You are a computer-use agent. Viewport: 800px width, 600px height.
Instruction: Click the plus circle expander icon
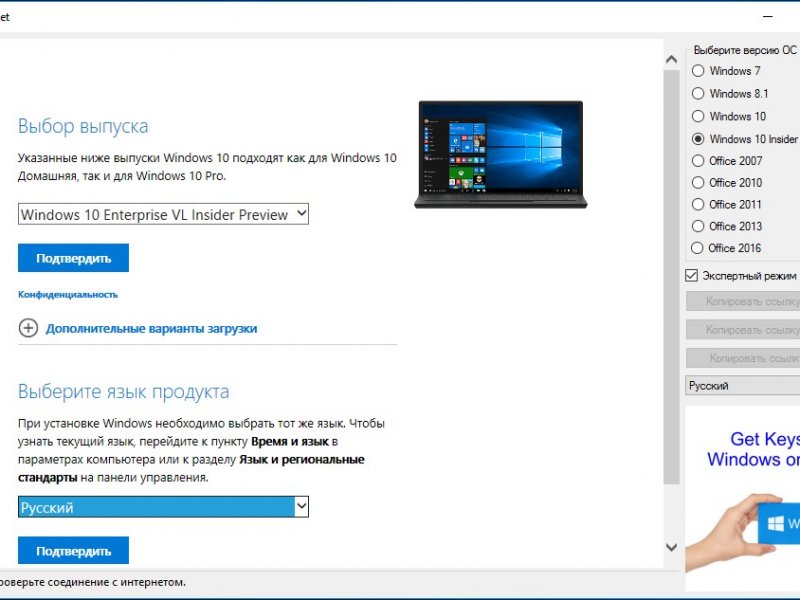tap(29, 328)
